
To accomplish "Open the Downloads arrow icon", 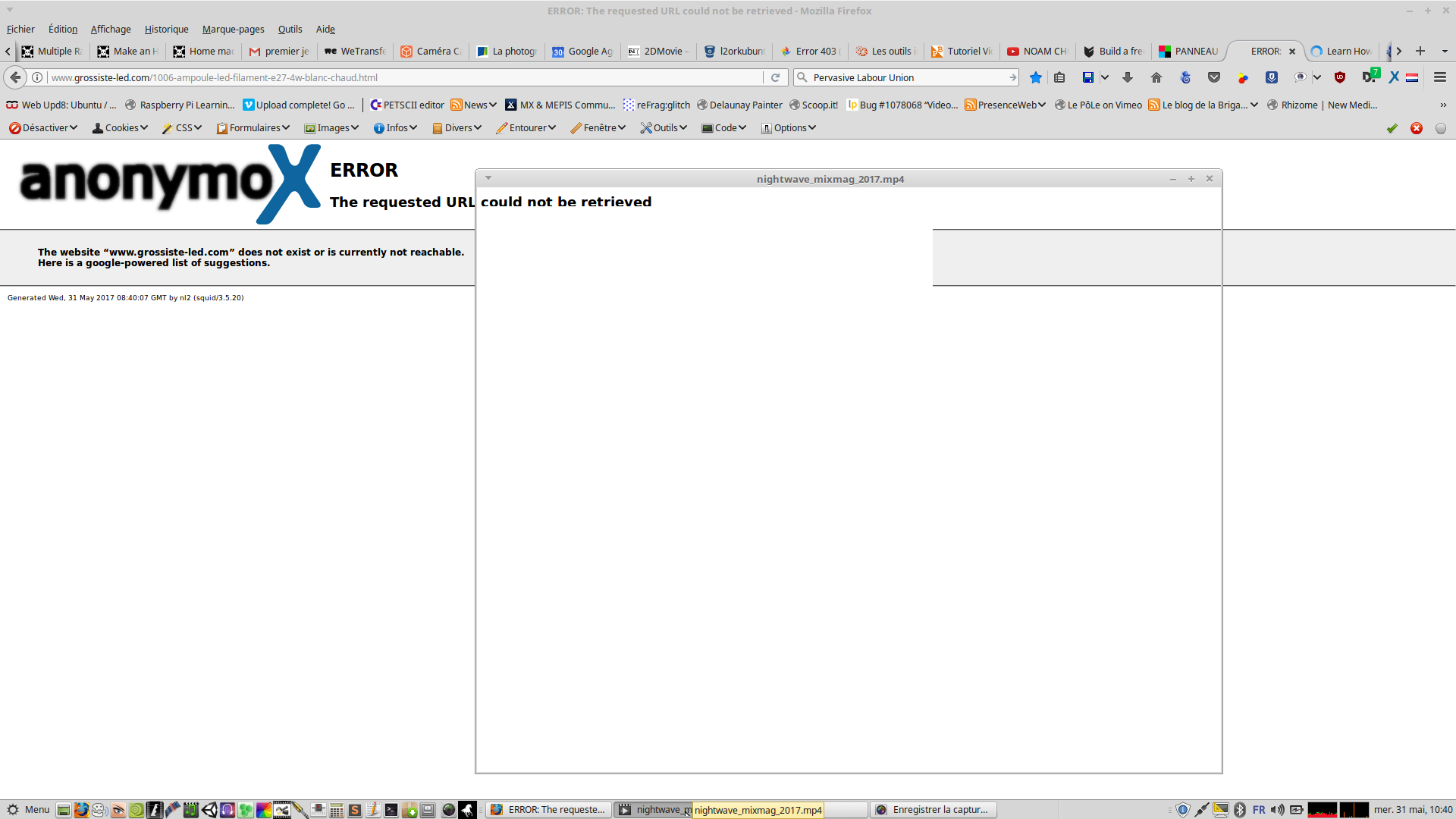I will click(x=1128, y=77).
